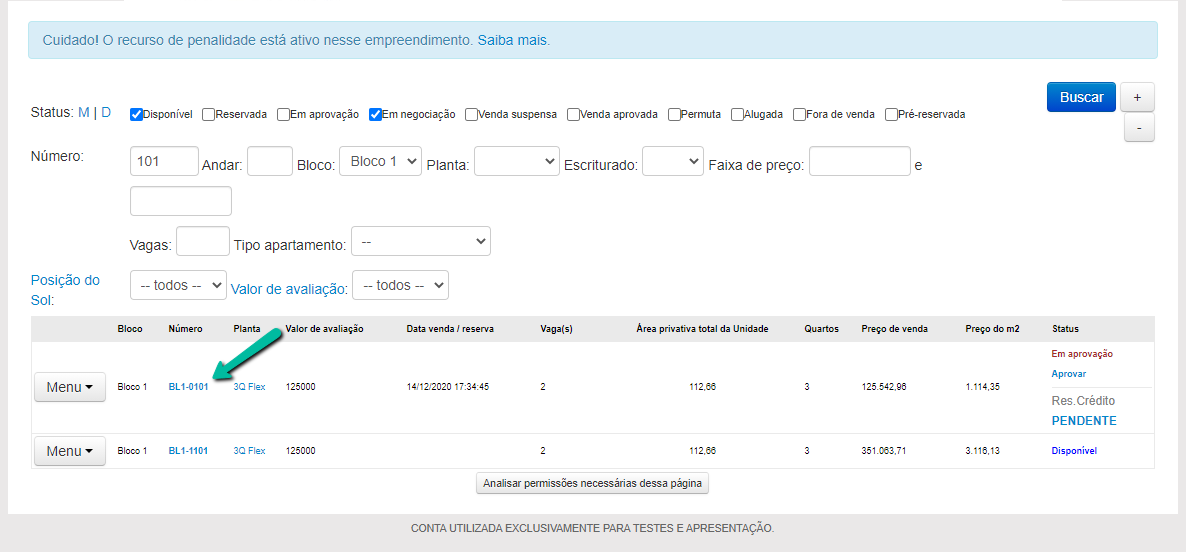Click the PENDENTE credit status link

[x=1084, y=421]
